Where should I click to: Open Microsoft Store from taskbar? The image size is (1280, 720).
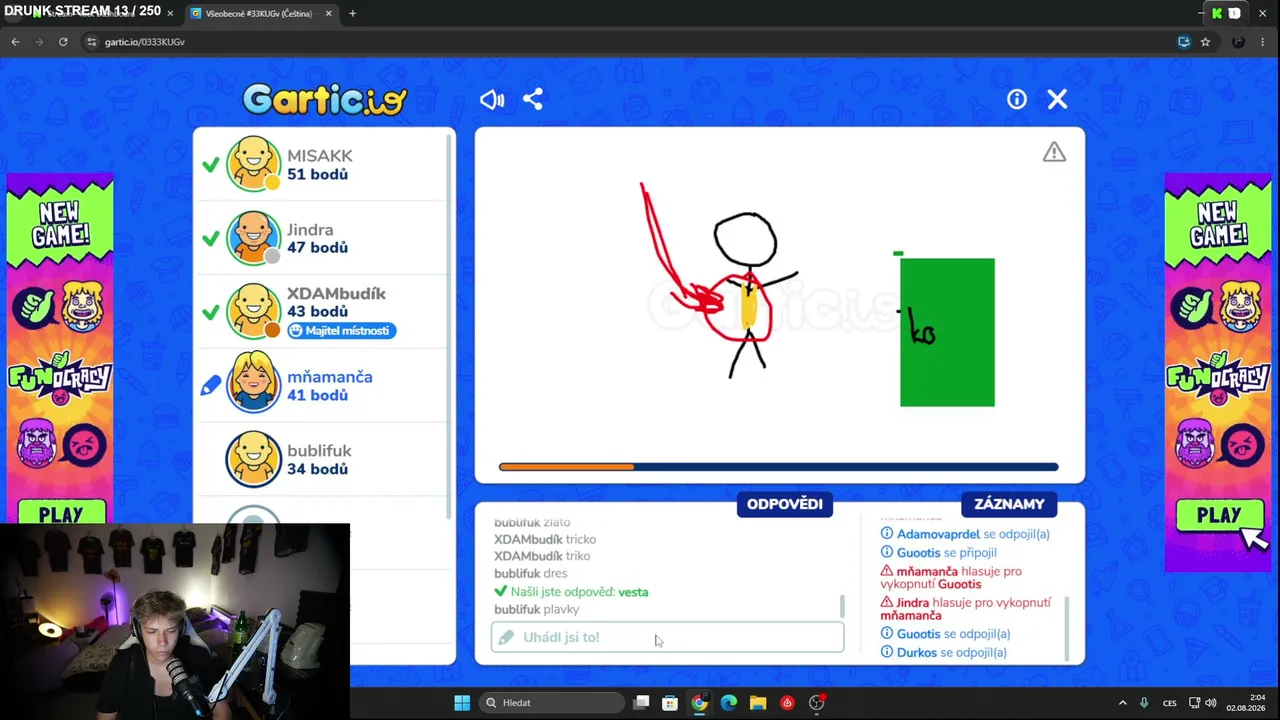coord(670,703)
